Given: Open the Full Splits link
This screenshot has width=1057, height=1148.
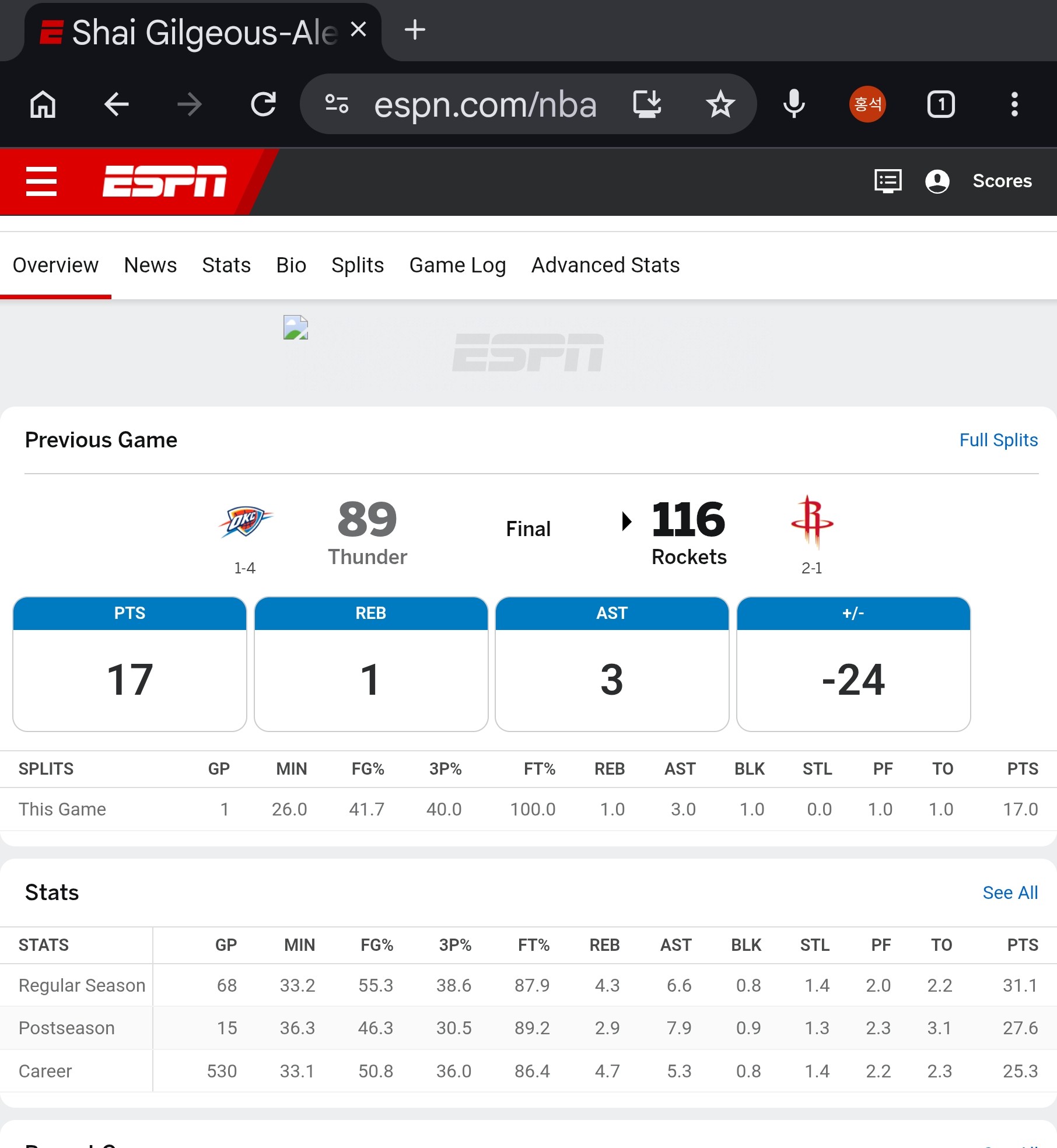Looking at the screenshot, I should tap(999, 440).
